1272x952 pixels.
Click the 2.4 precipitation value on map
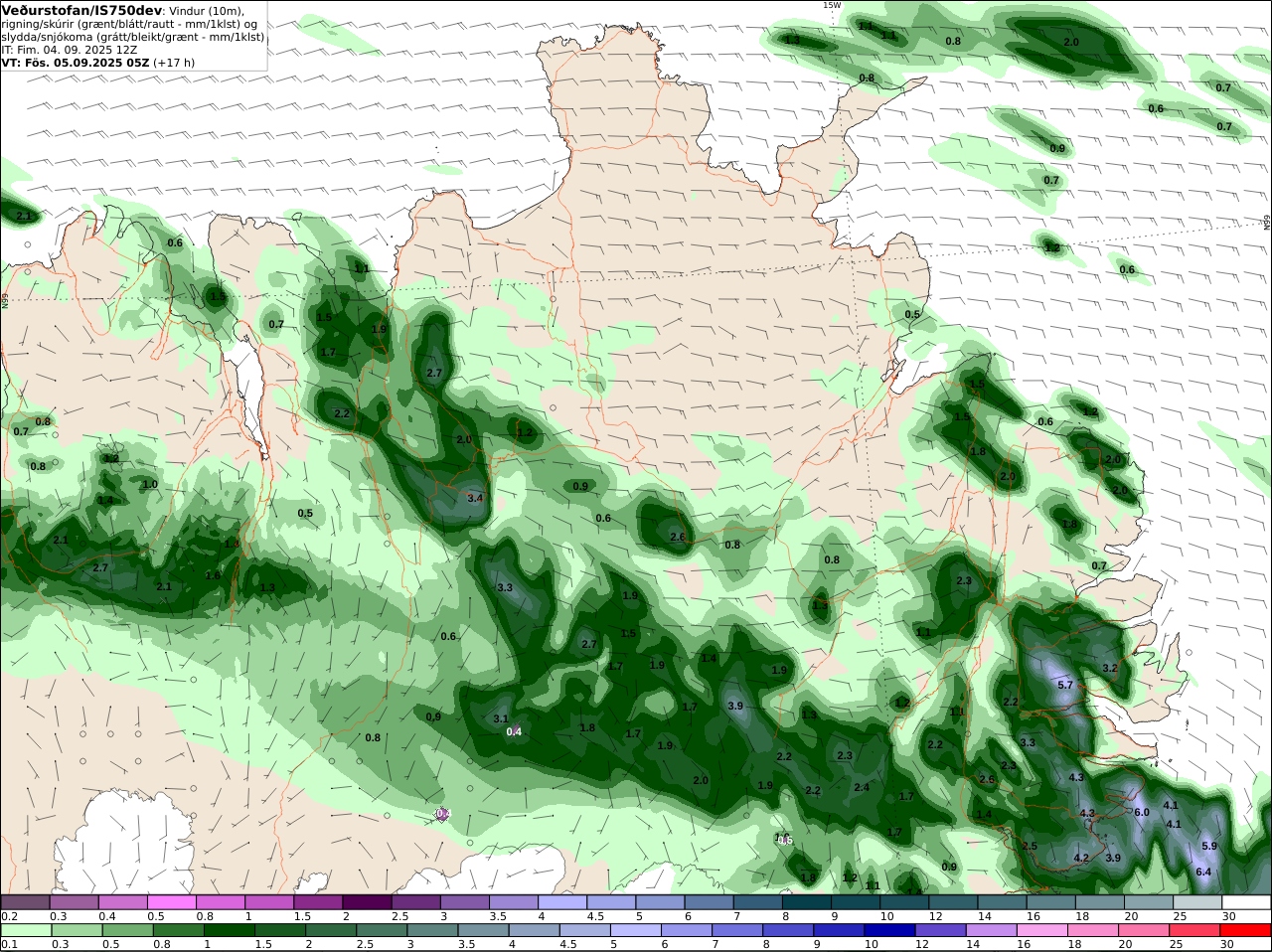point(862,787)
